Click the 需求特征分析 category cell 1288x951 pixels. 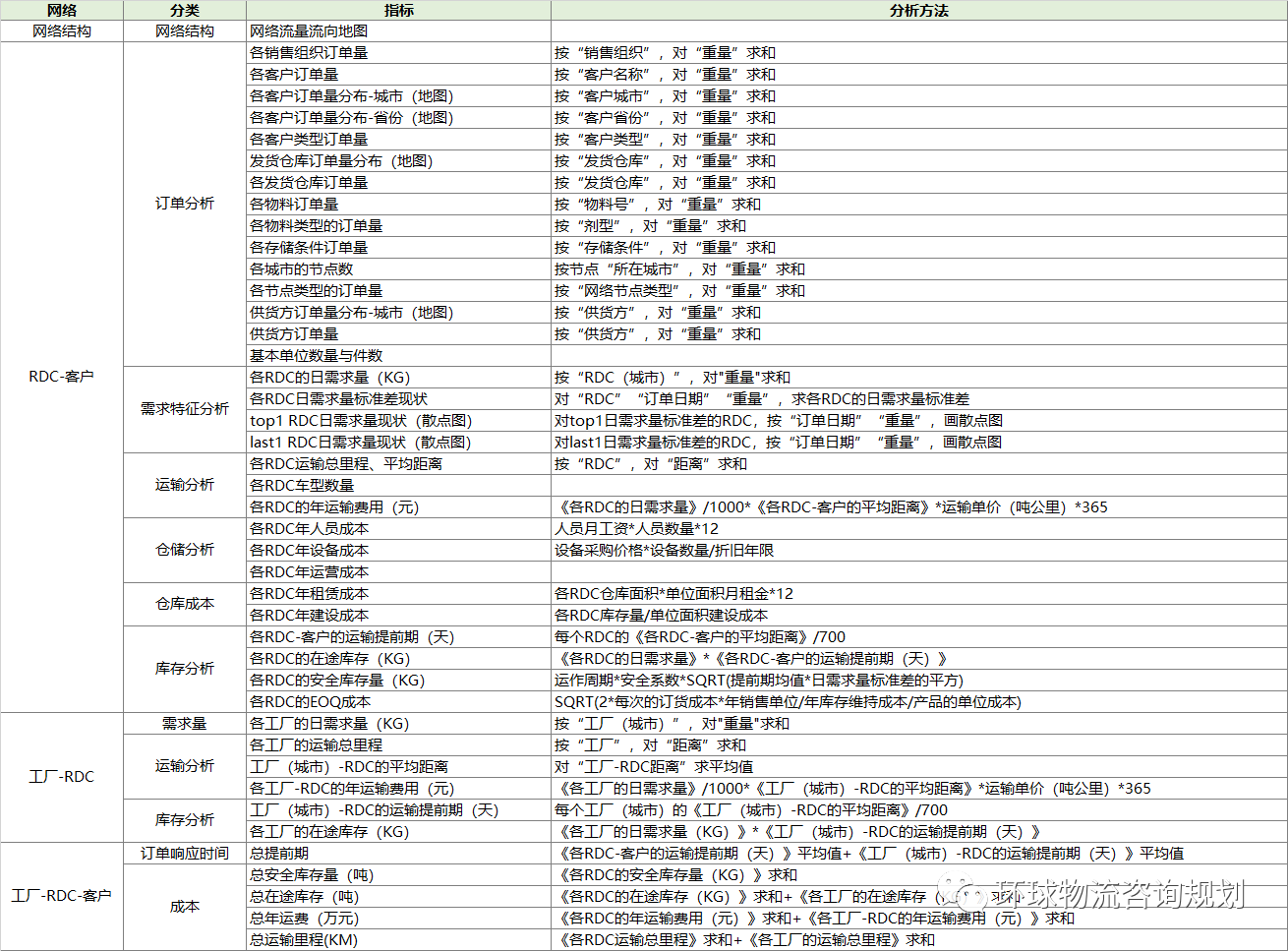point(185,409)
